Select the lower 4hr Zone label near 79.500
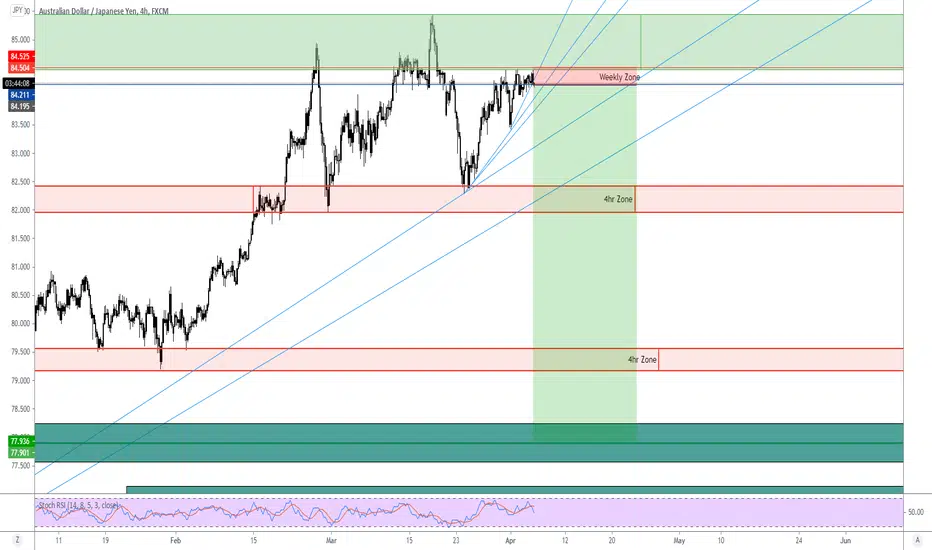932x550 pixels. click(643, 360)
